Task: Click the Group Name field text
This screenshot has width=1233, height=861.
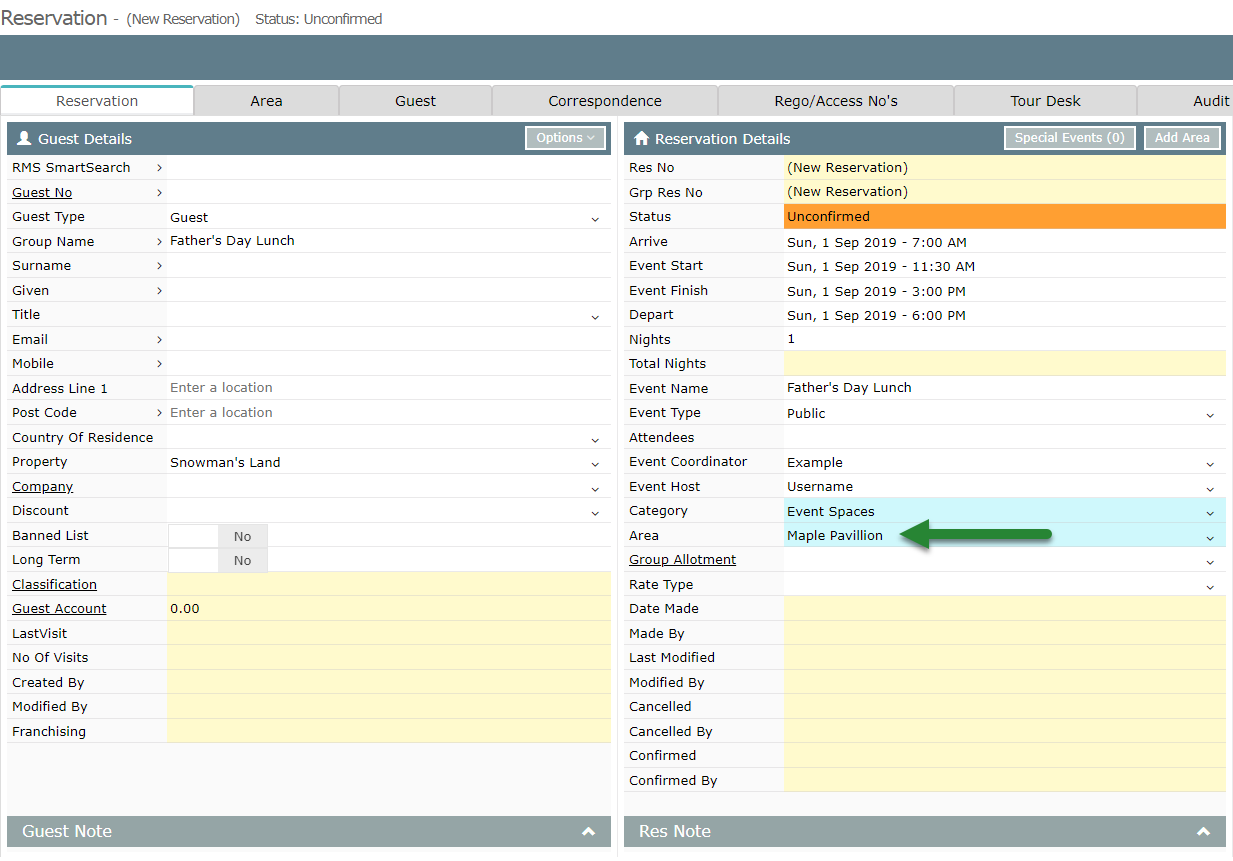Action: 232,241
